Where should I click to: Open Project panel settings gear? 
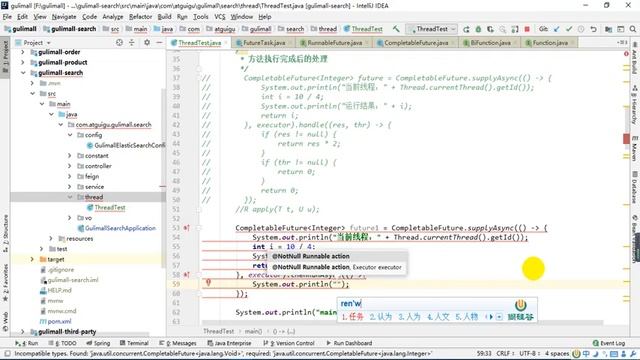tap(147, 42)
